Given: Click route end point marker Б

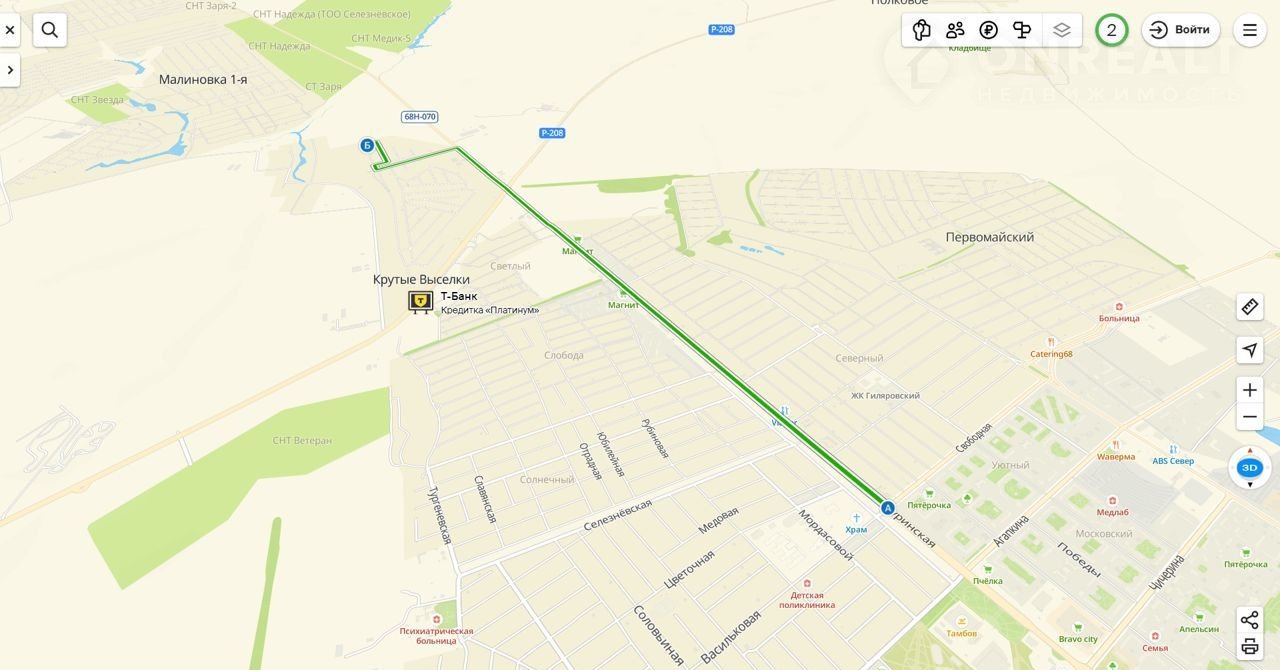Looking at the screenshot, I should [x=367, y=146].
